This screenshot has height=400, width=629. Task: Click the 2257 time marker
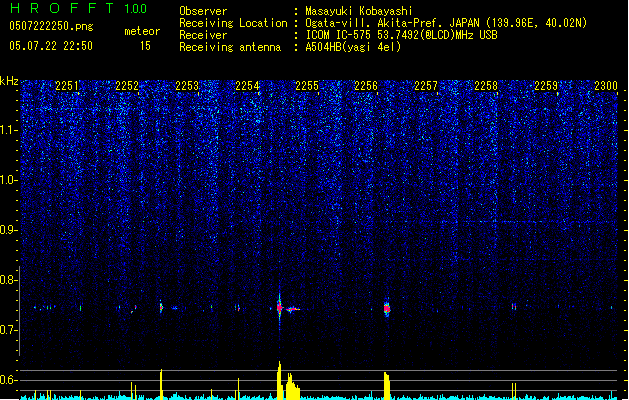click(x=426, y=86)
